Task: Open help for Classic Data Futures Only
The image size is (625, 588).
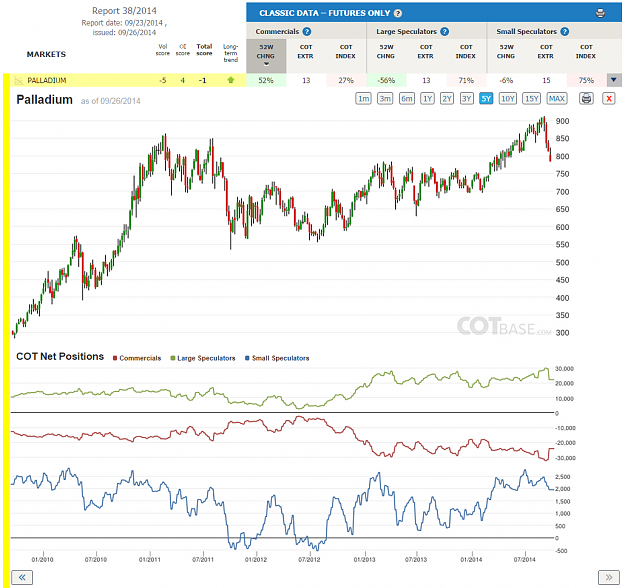Action: pos(398,13)
